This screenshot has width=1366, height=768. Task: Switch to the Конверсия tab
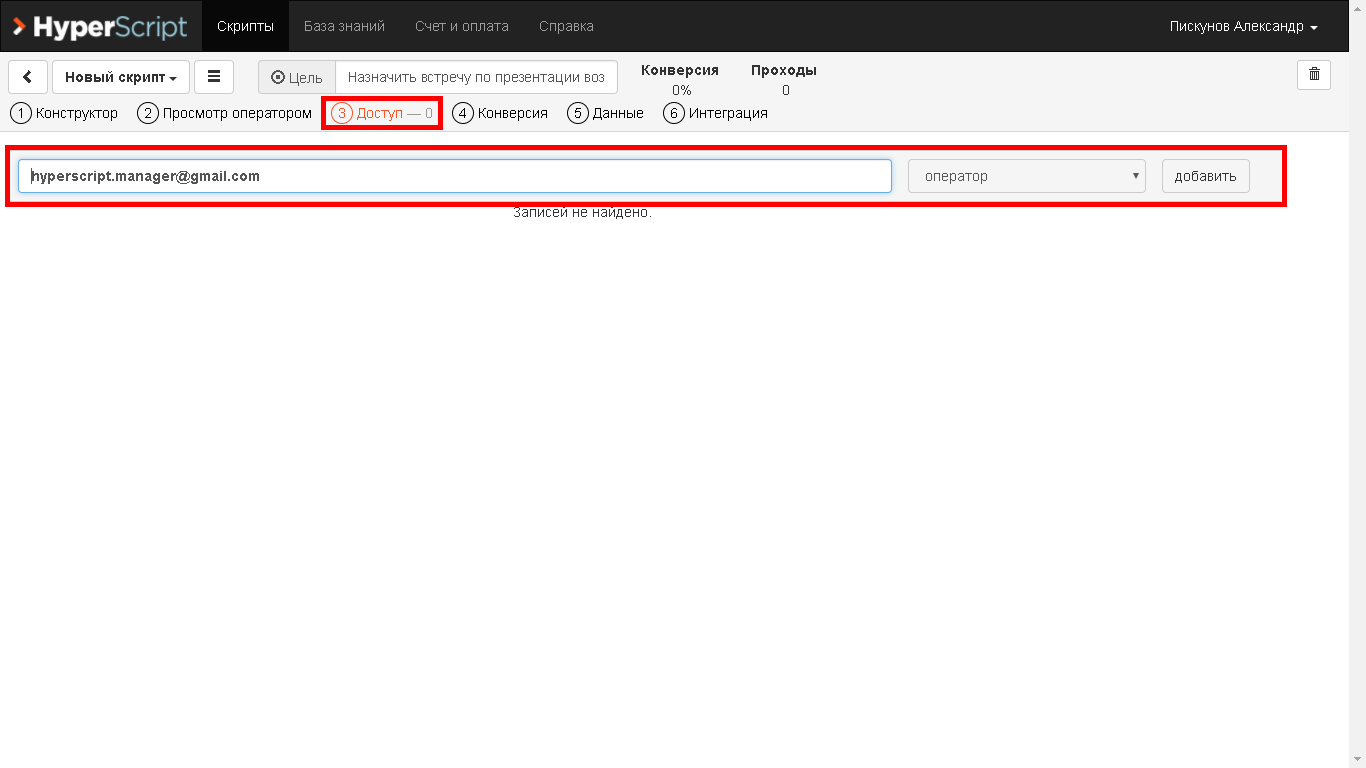[x=500, y=113]
